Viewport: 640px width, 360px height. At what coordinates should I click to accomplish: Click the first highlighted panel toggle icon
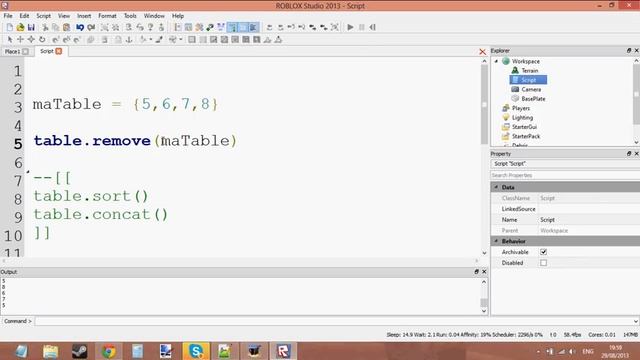tap(232, 27)
